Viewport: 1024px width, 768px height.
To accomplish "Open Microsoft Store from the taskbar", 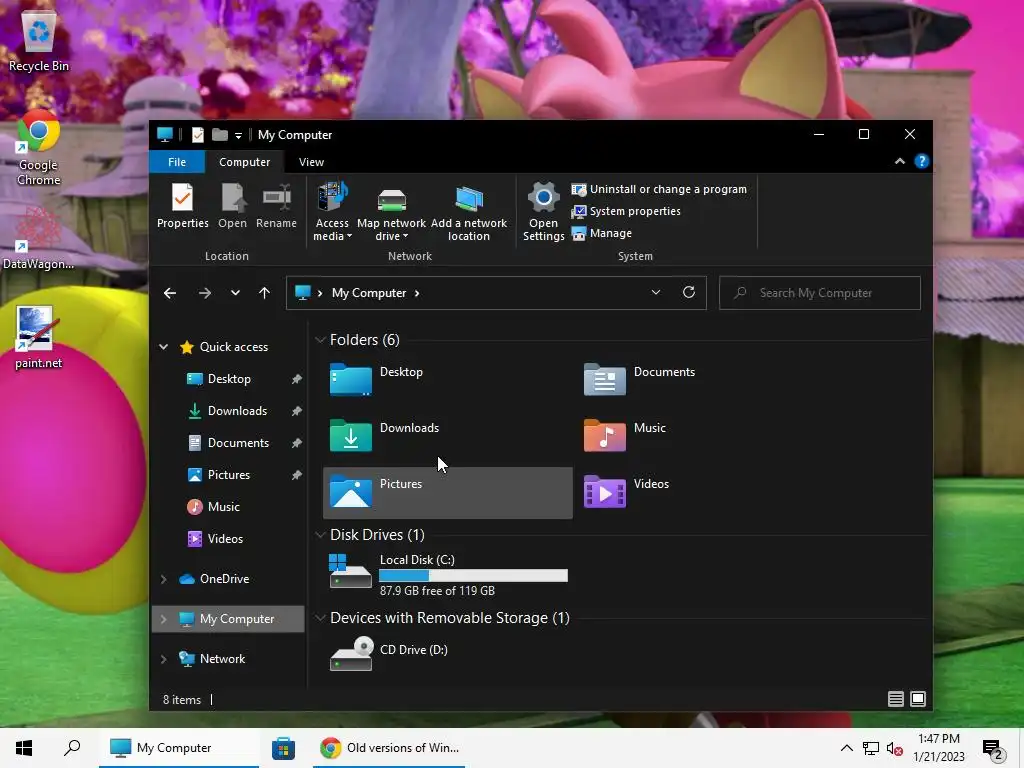I will click(x=283, y=748).
